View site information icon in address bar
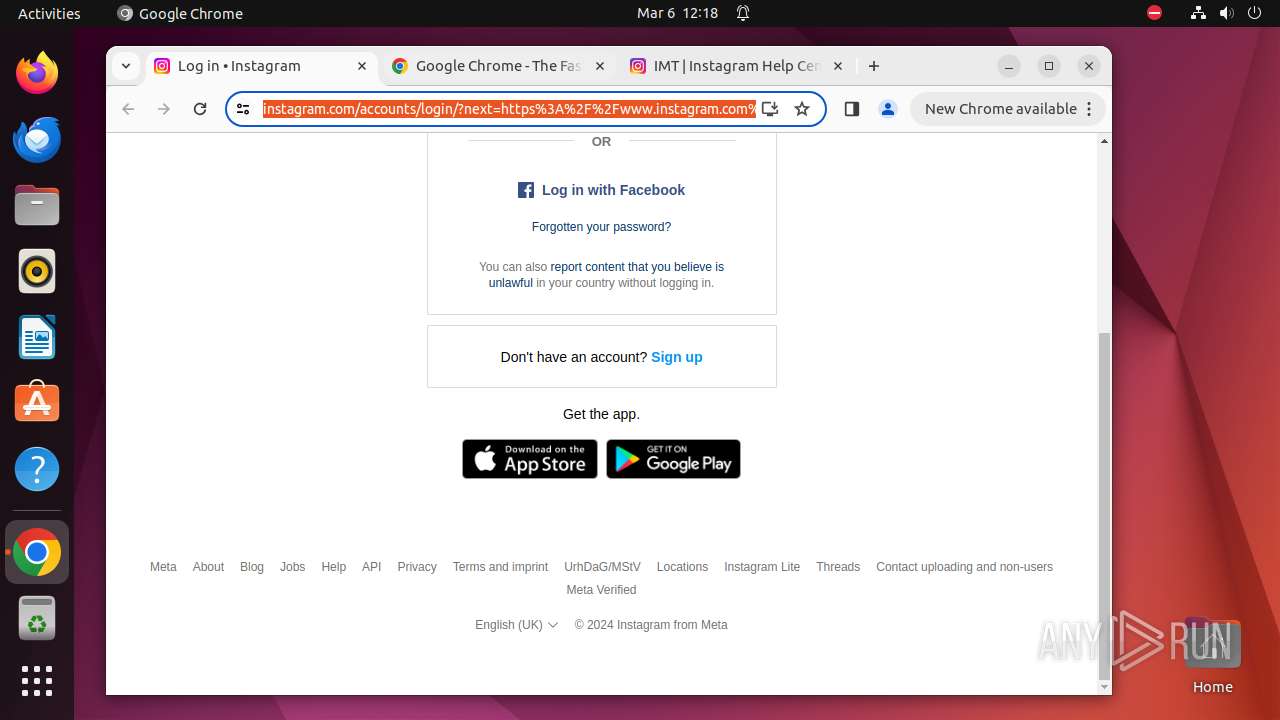The height and width of the screenshot is (720, 1280). [x=243, y=109]
